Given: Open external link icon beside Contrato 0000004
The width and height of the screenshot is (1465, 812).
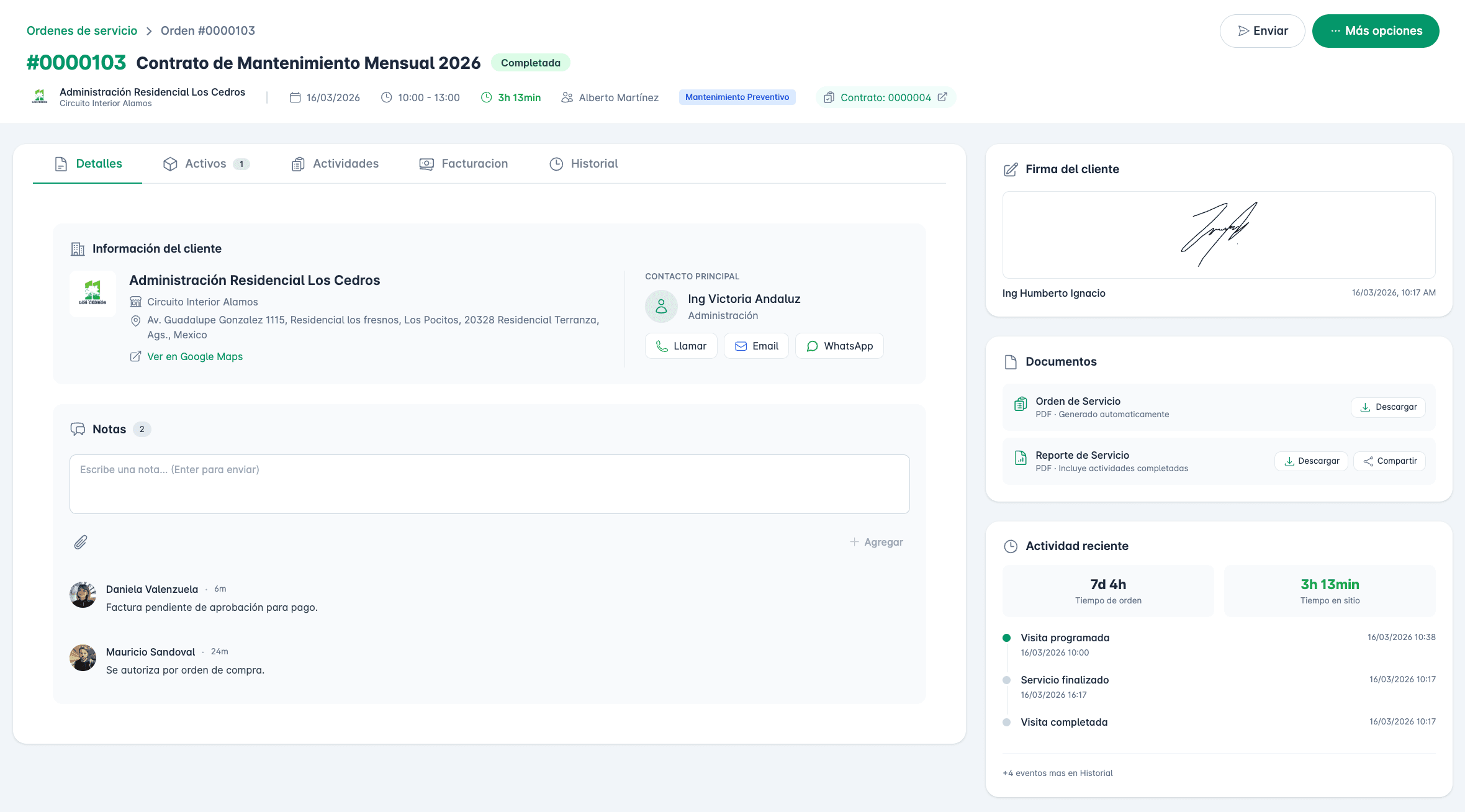Looking at the screenshot, I should [x=942, y=97].
